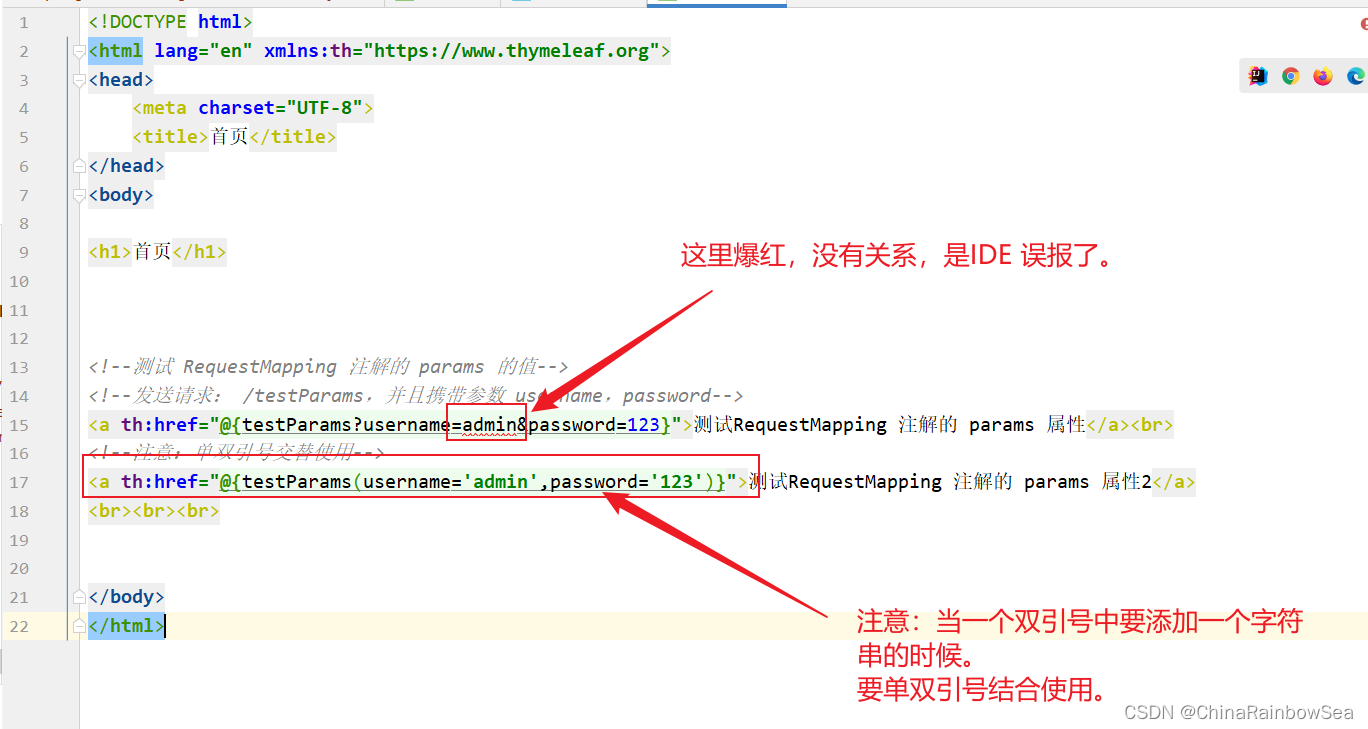Click the <br> tag ending line 15
The width and height of the screenshot is (1368, 729).
tap(1151, 425)
